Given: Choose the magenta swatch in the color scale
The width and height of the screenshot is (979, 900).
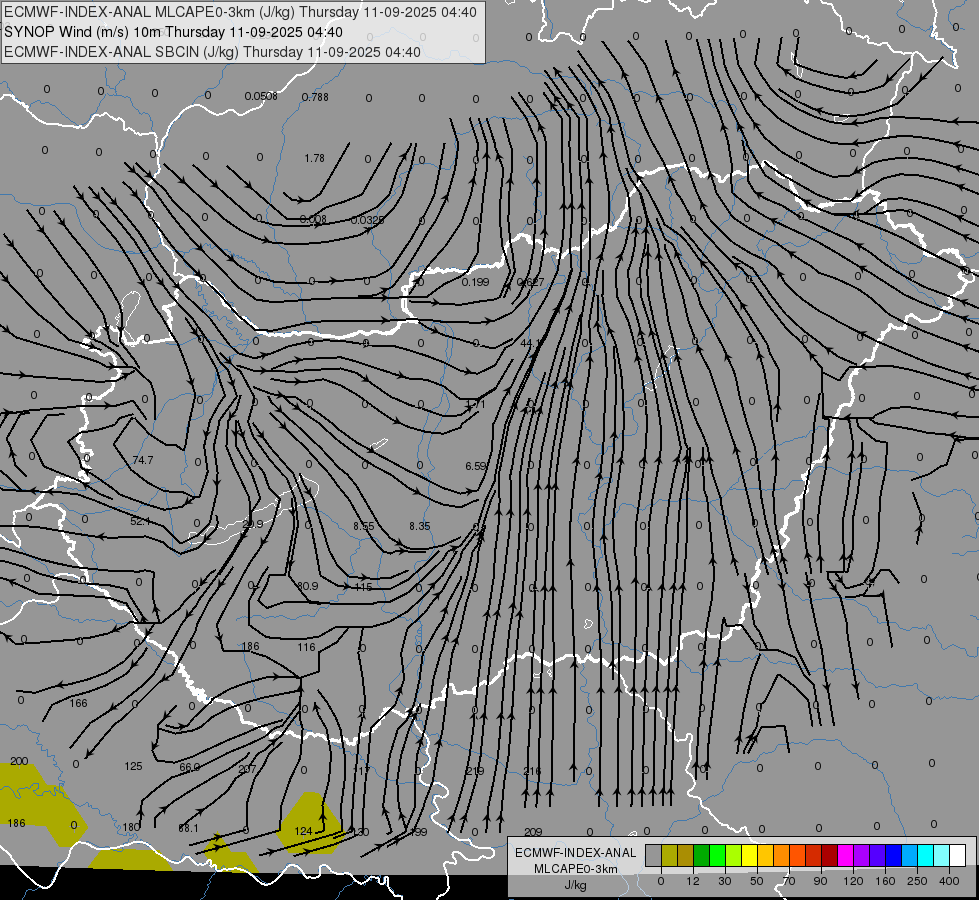Looking at the screenshot, I should 846,856.
